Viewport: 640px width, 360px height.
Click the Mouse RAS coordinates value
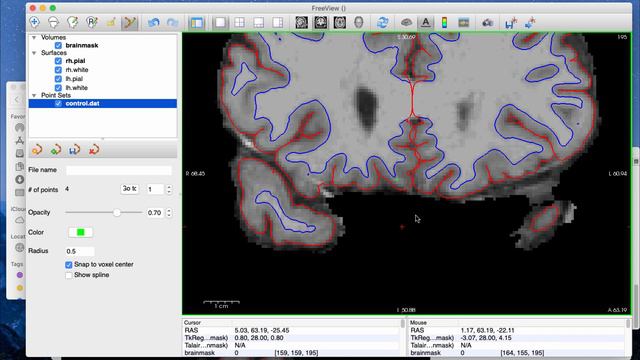click(x=486, y=330)
